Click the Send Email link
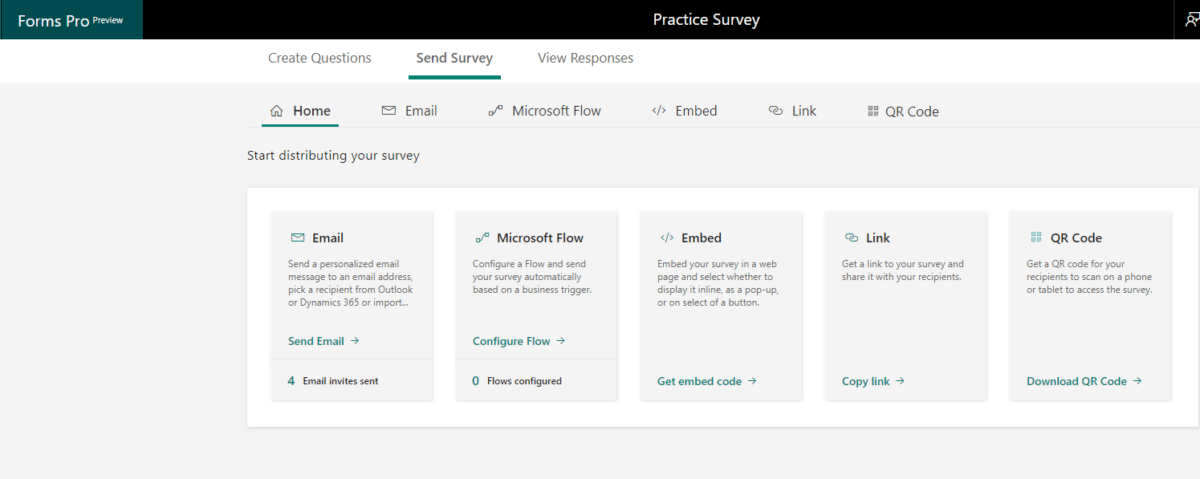This screenshot has height=479, width=1200. pos(324,341)
